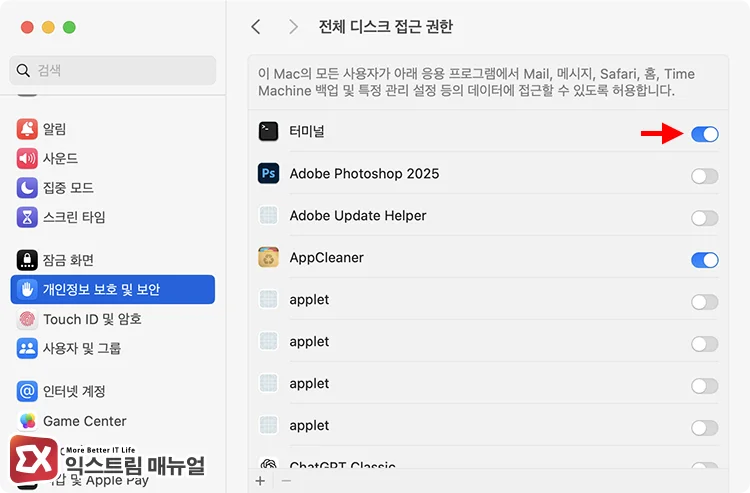Viewport: 750px width, 493px height.
Task: Click the Lock Screen (잠금 화면) icon
Action: point(27,260)
